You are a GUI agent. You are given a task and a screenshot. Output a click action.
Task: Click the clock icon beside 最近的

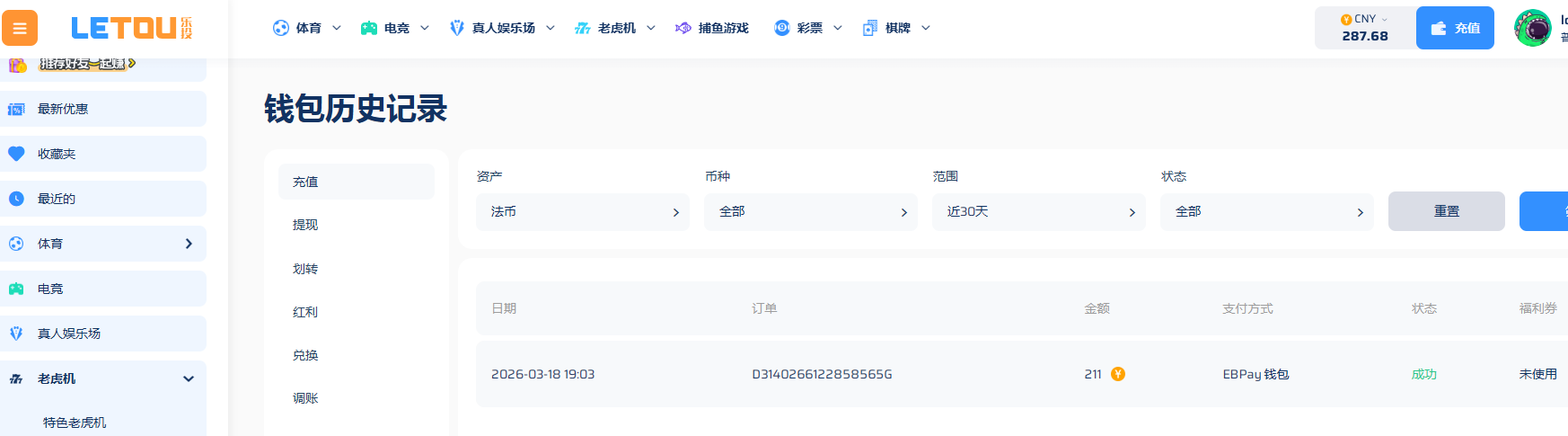pos(16,199)
